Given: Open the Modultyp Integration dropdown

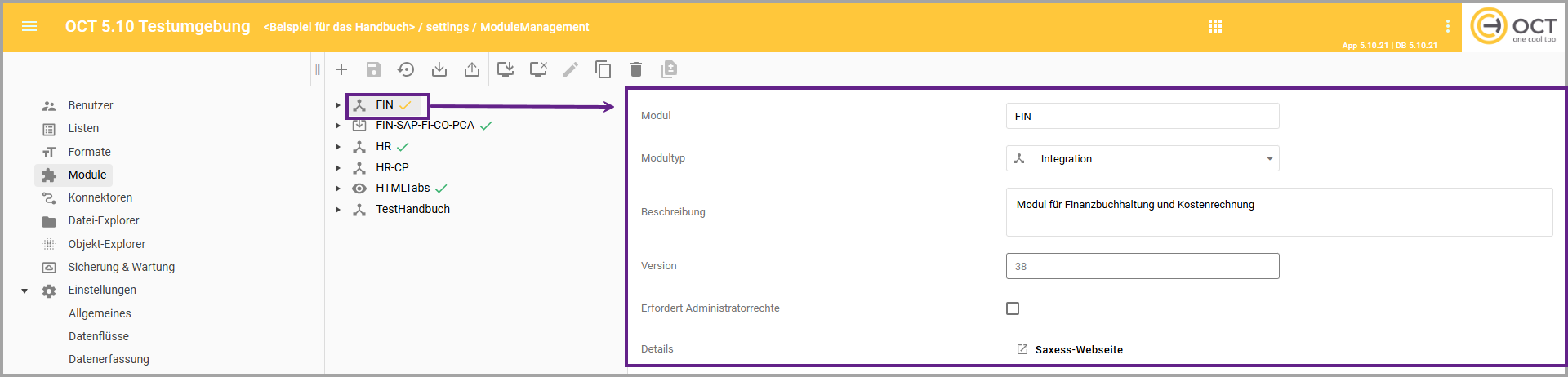Looking at the screenshot, I should [x=1142, y=158].
